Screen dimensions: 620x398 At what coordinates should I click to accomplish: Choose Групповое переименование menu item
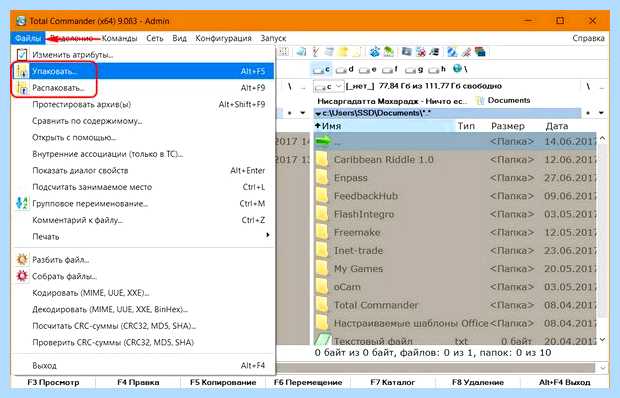coord(144,204)
